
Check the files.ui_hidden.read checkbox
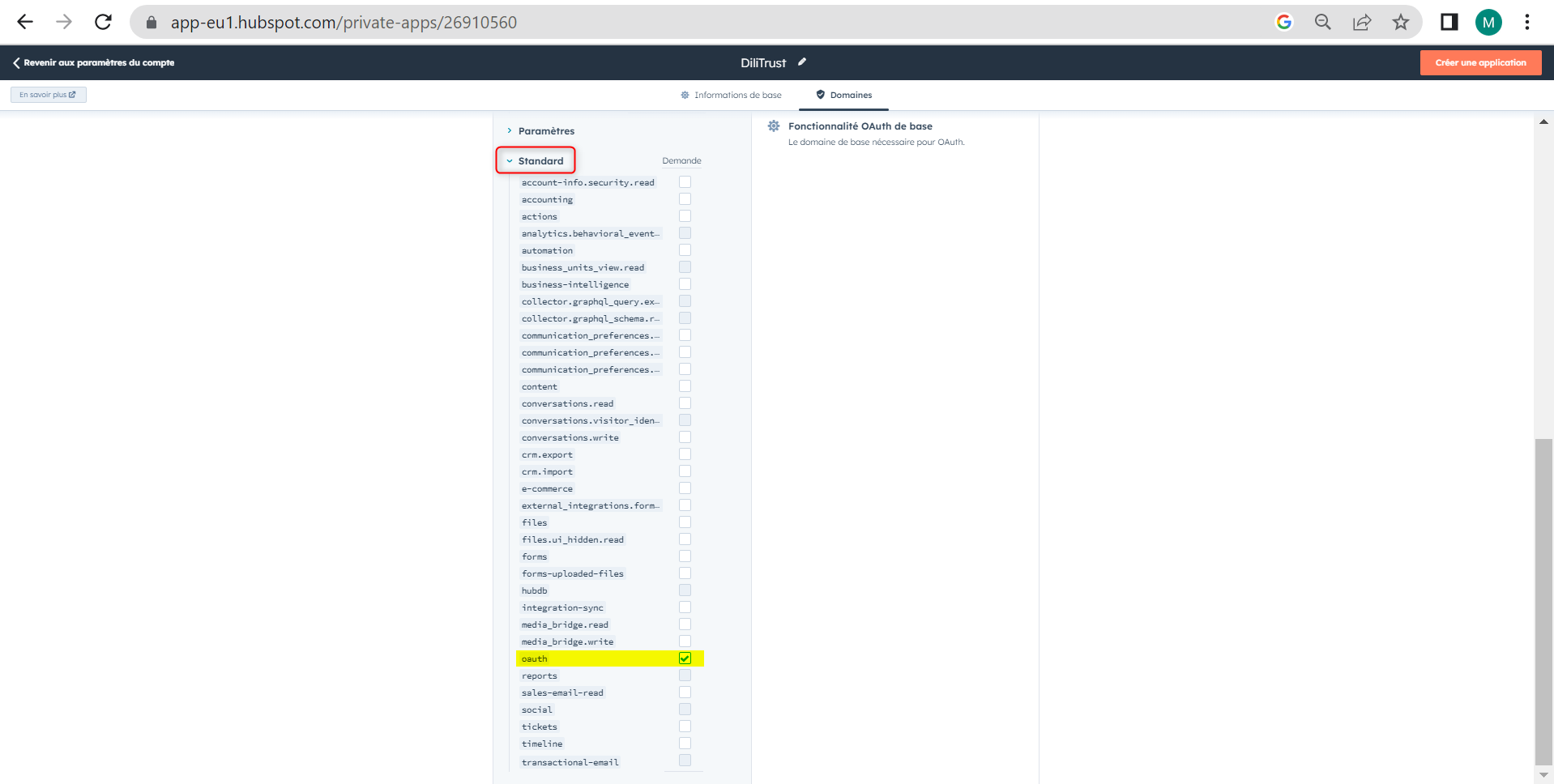(x=685, y=539)
